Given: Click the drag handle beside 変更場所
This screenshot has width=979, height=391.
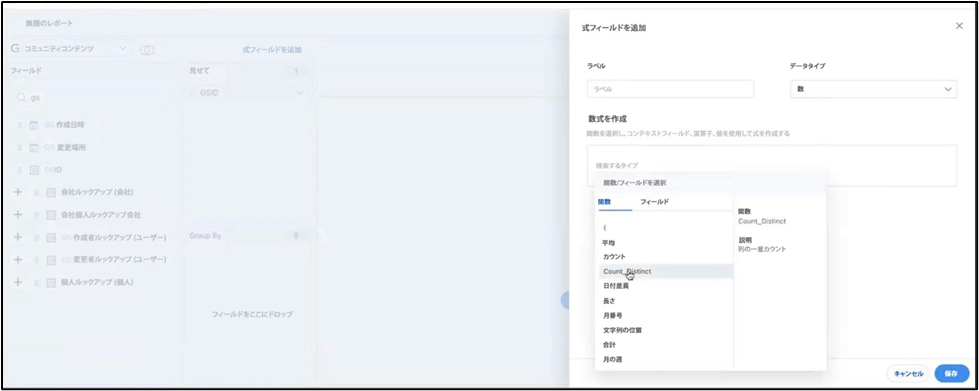Looking at the screenshot, I should pyautogui.click(x=19, y=148).
